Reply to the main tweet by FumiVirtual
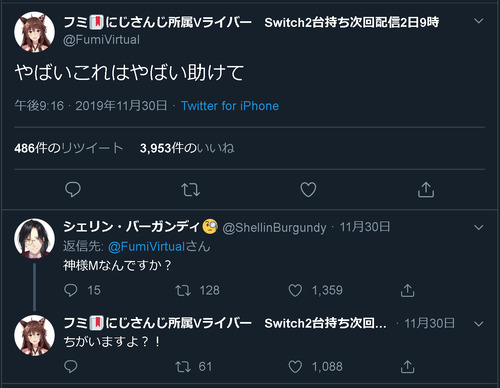The image size is (500, 388). point(73,190)
